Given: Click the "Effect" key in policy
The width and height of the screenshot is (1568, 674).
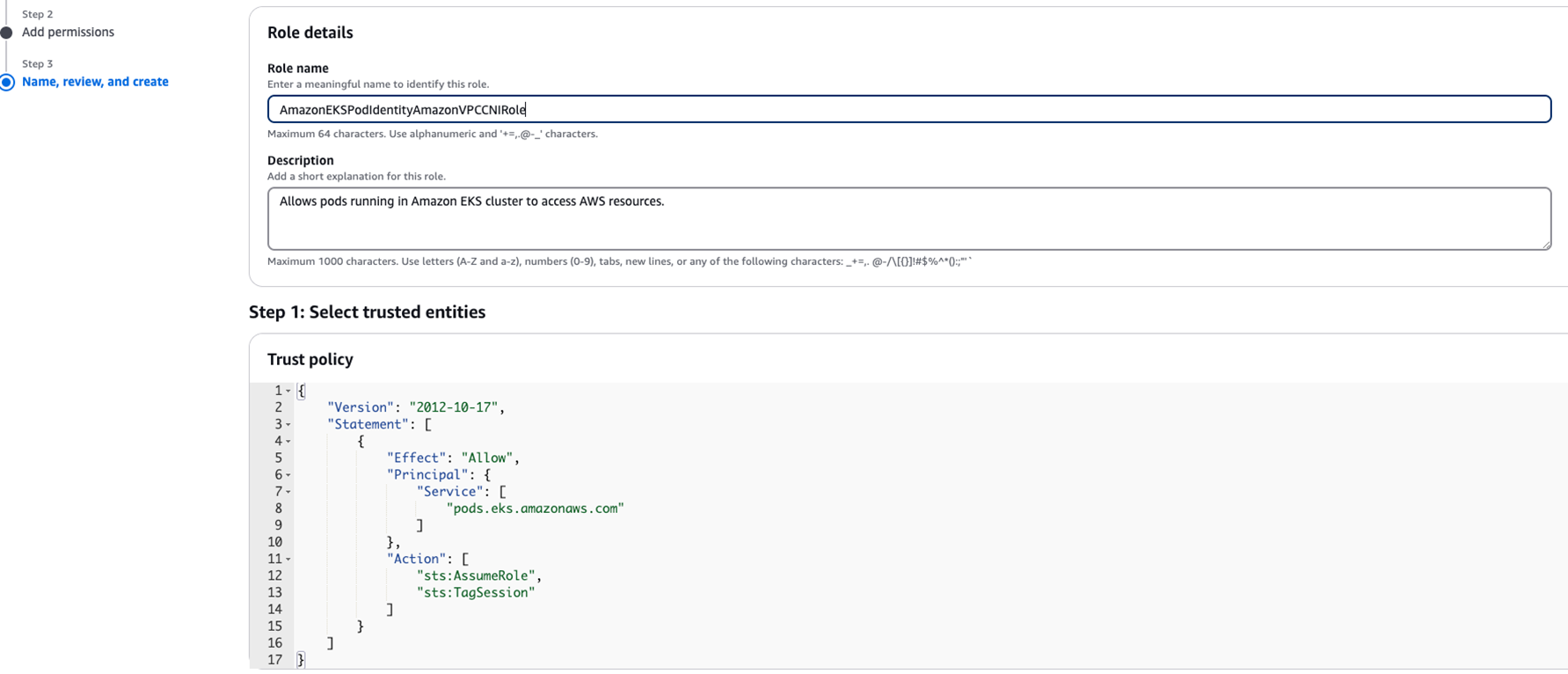Looking at the screenshot, I should coord(416,458).
